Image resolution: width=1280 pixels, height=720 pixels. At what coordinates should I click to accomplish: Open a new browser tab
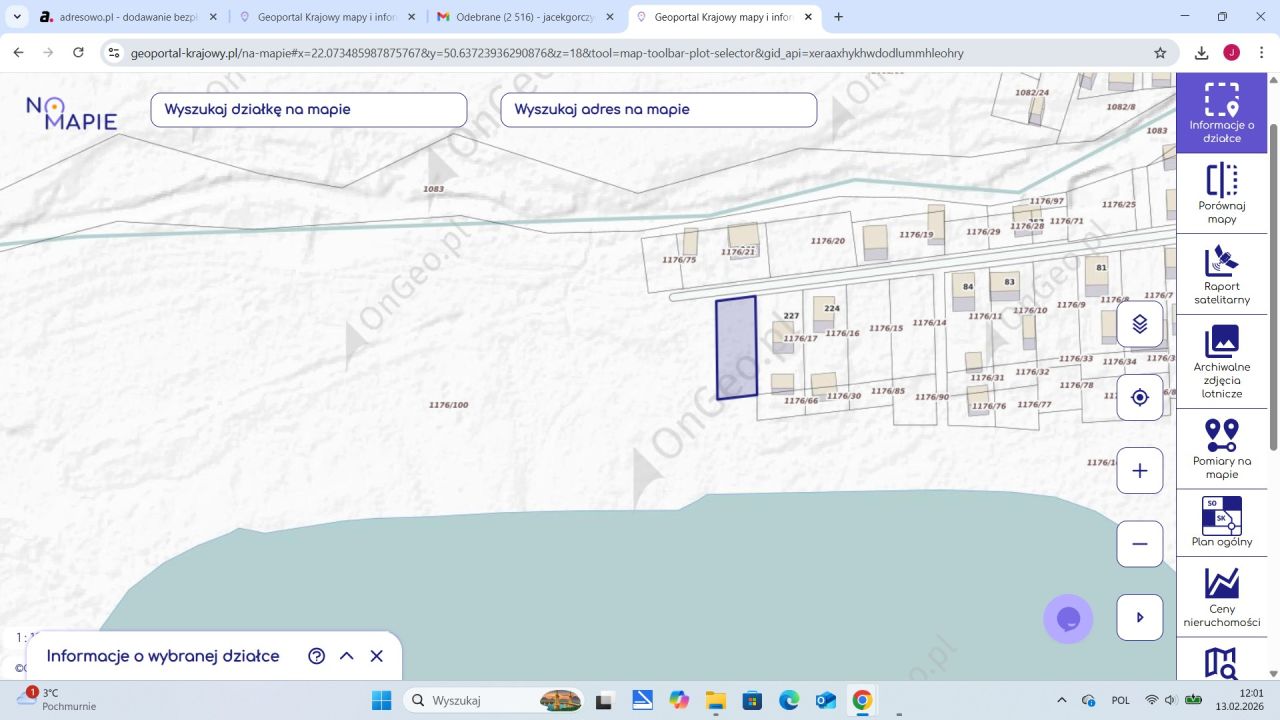click(x=838, y=17)
